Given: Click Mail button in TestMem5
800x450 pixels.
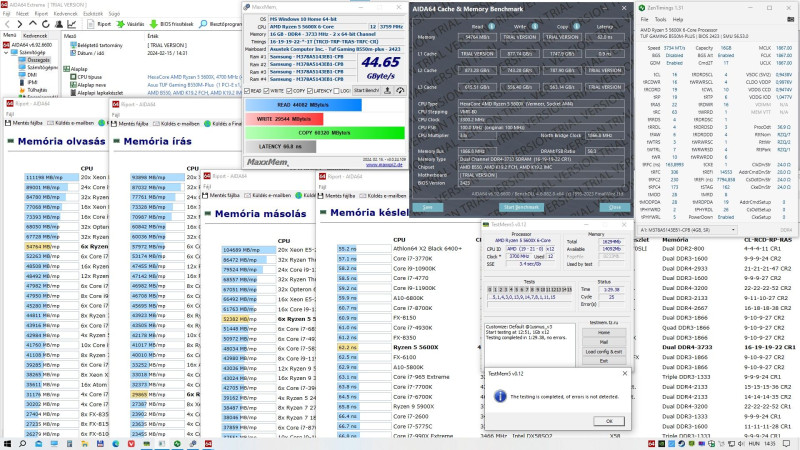Looking at the screenshot, I should 604,342.
